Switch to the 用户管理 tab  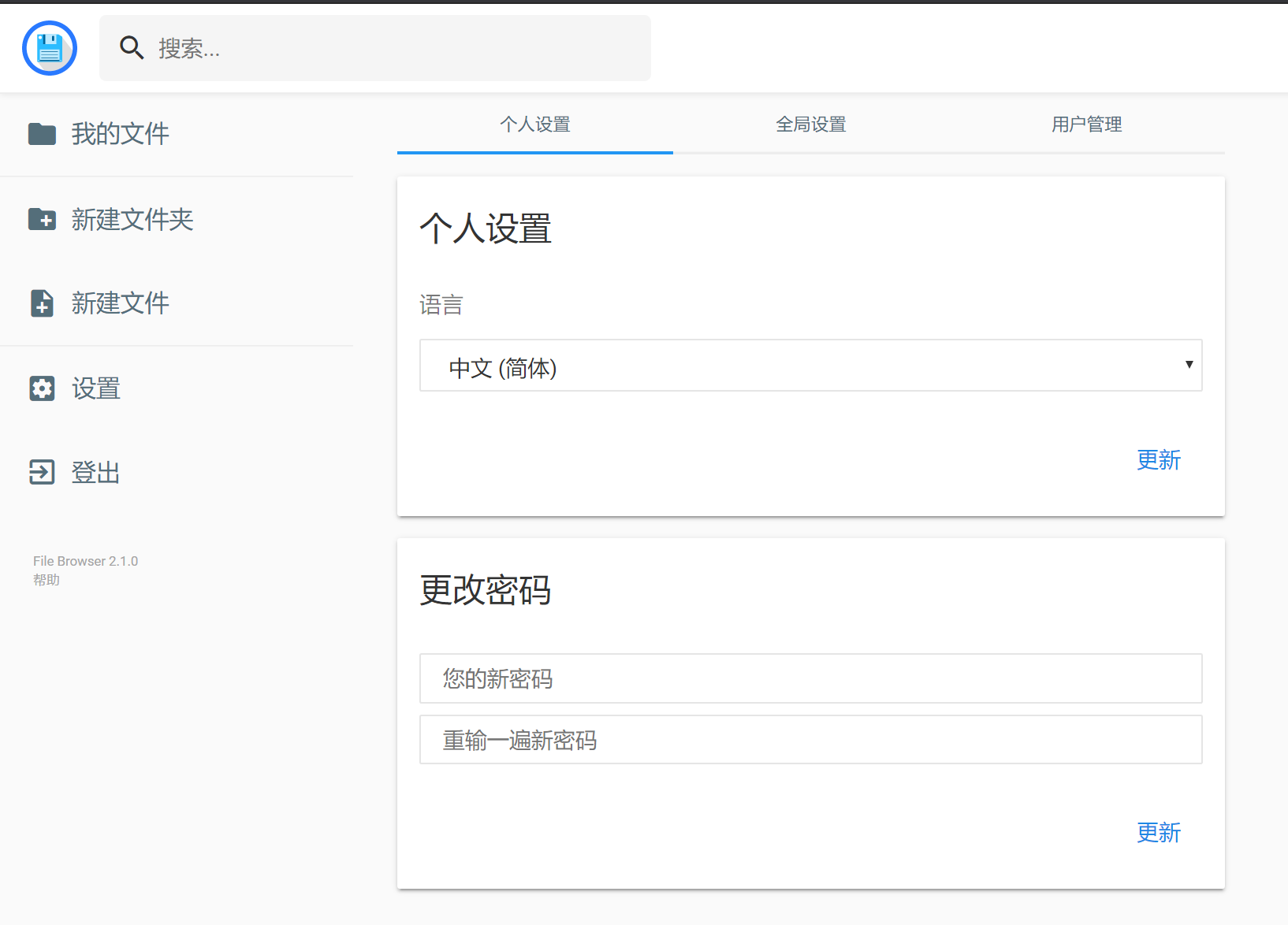[x=1087, y=124]
